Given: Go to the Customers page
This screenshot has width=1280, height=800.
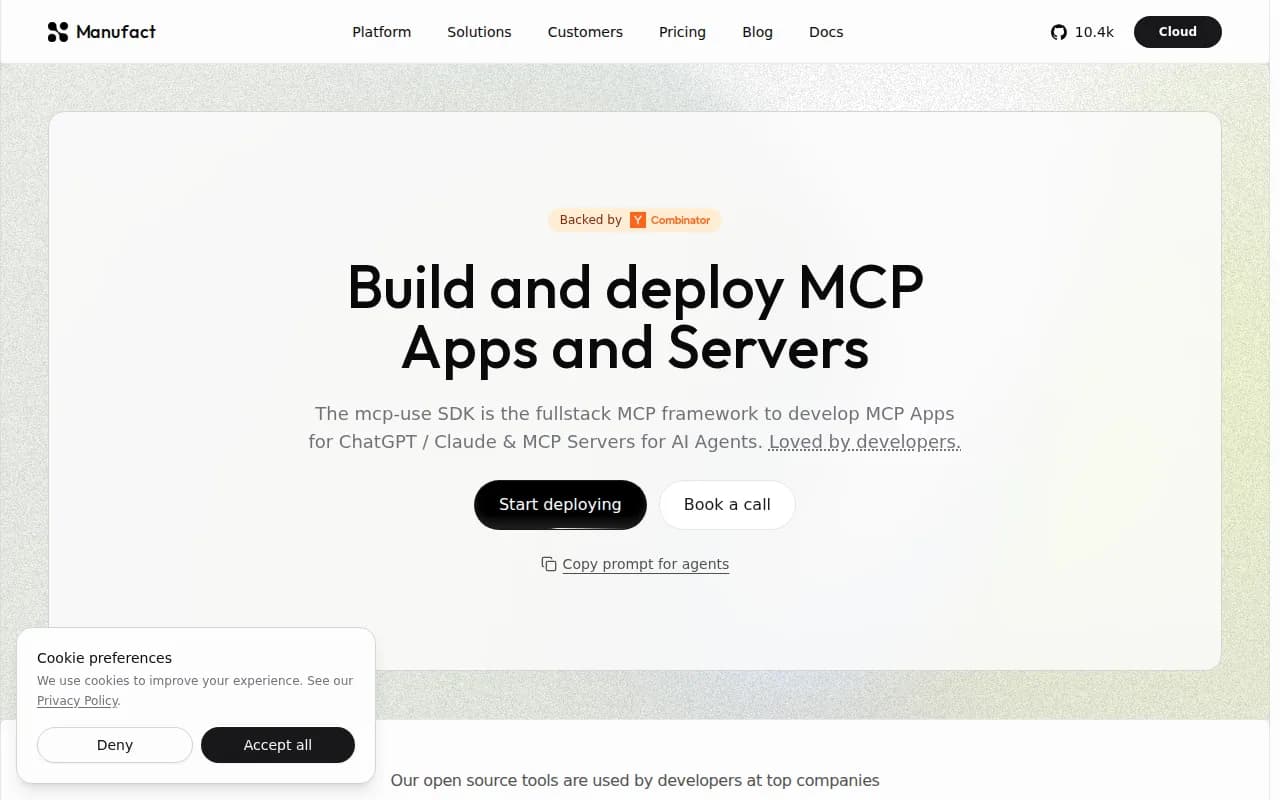Looking at the screenshot, I should (585, 32).
